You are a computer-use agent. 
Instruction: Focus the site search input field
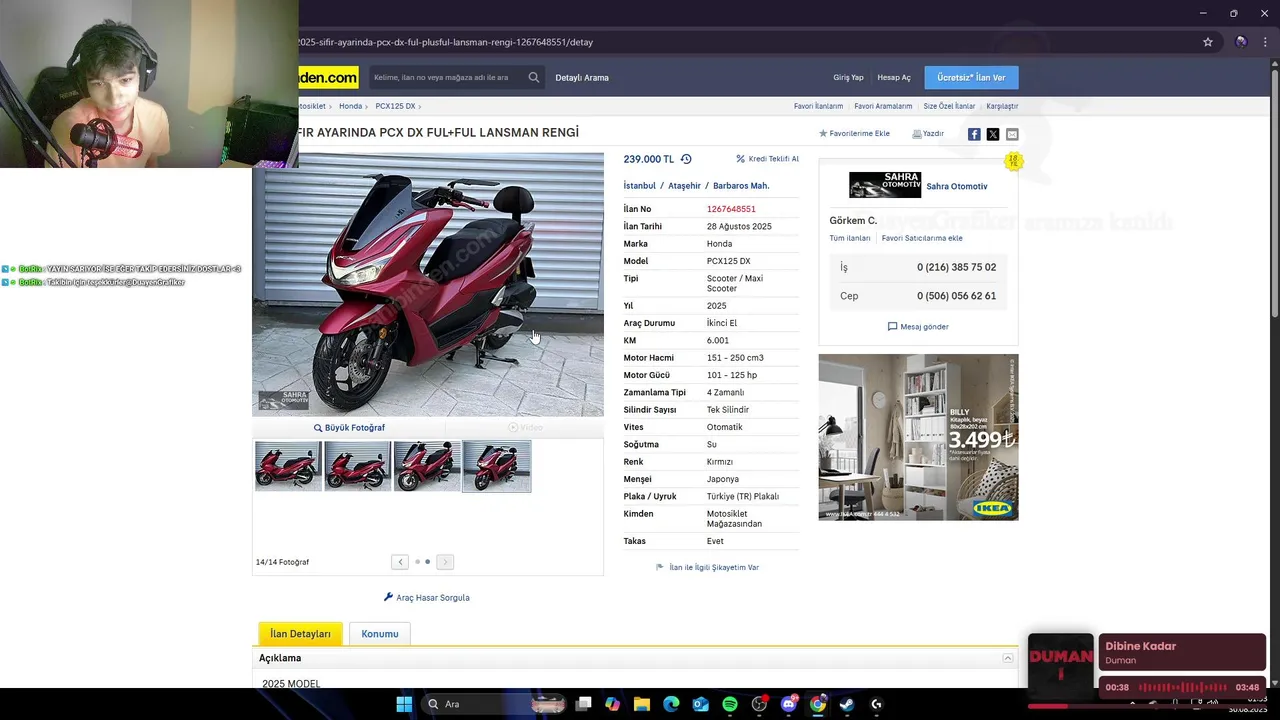448,77
